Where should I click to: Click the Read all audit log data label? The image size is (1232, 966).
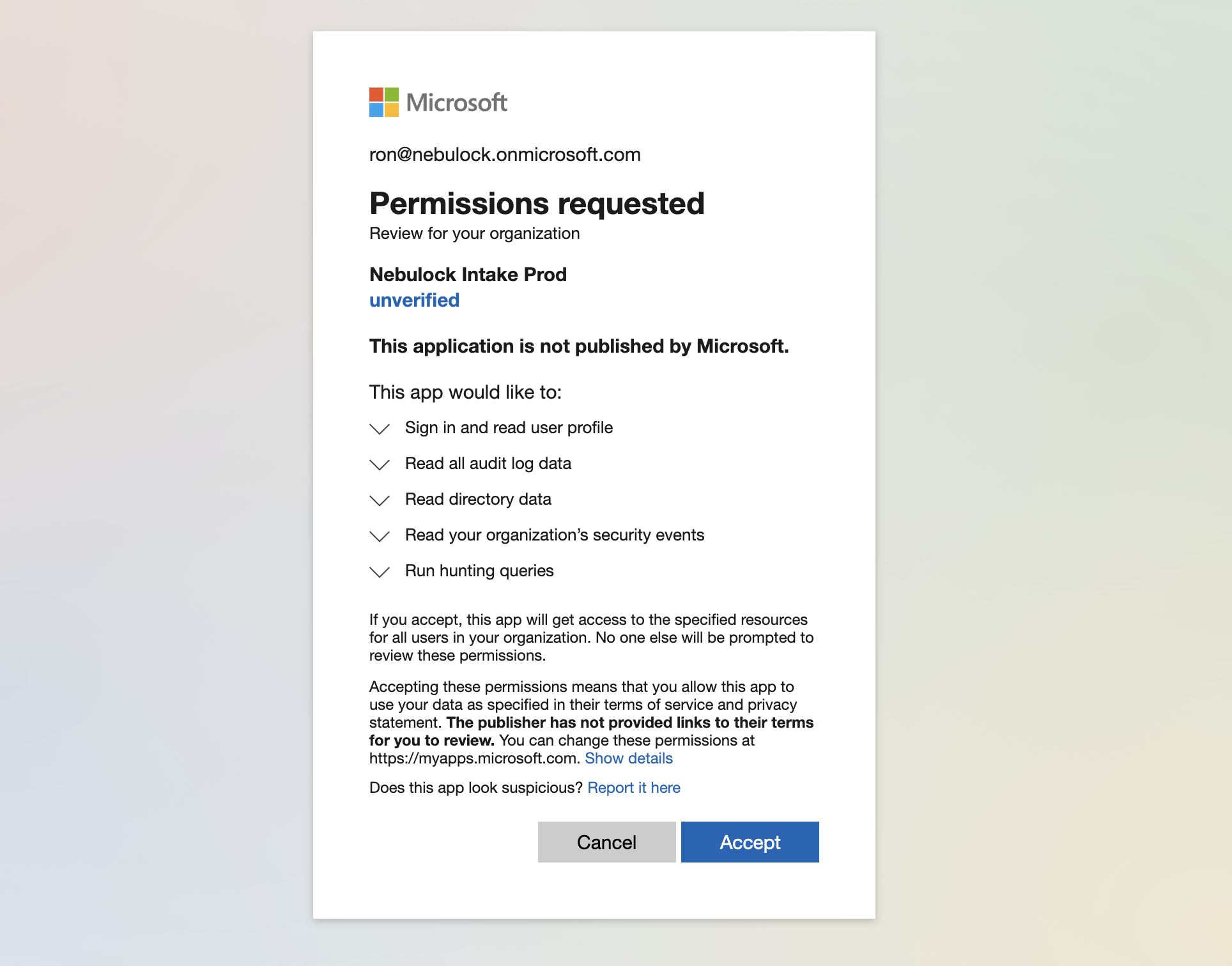488,463
